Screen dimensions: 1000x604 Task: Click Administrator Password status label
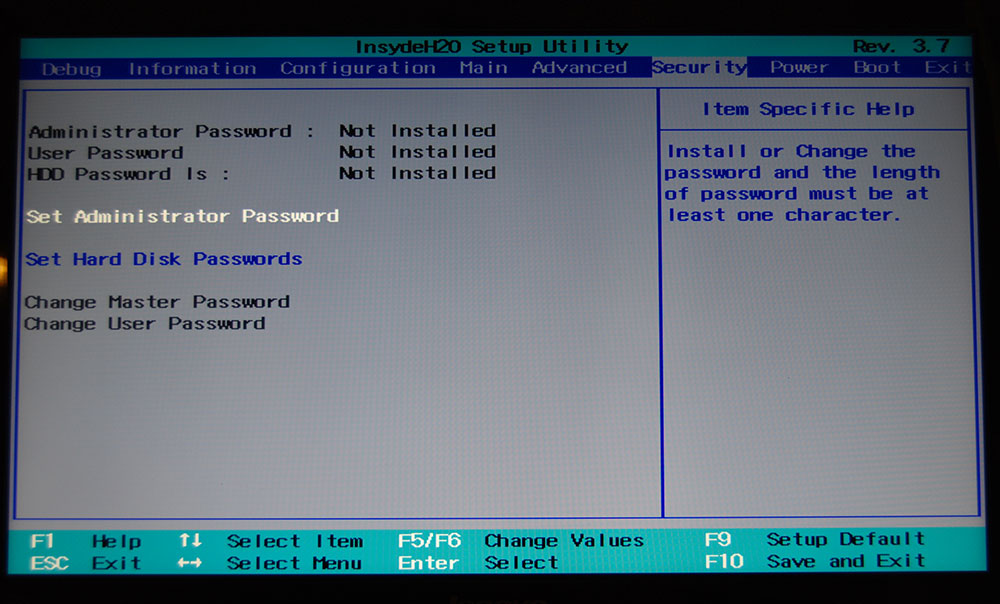(172, 131)
